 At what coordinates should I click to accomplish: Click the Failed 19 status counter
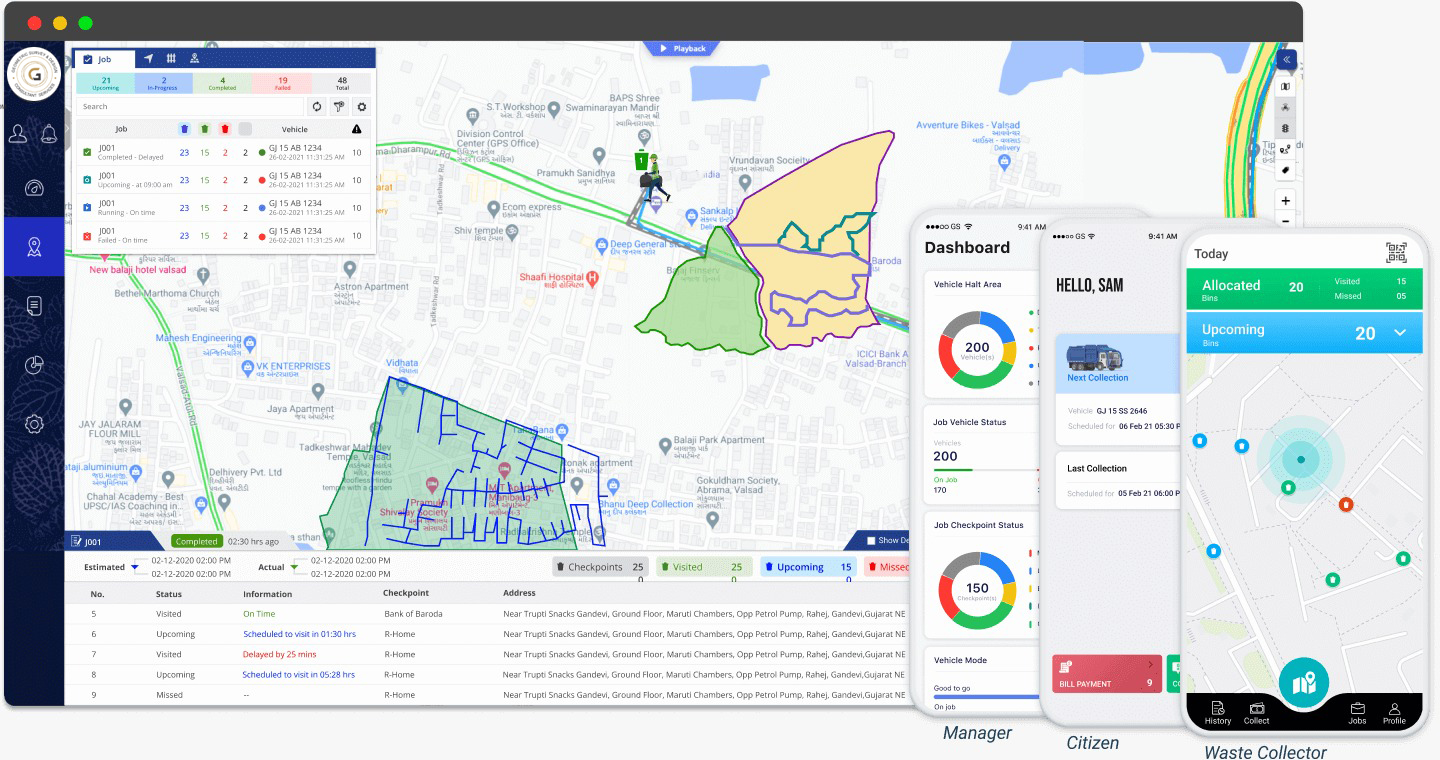pos(283,84)
